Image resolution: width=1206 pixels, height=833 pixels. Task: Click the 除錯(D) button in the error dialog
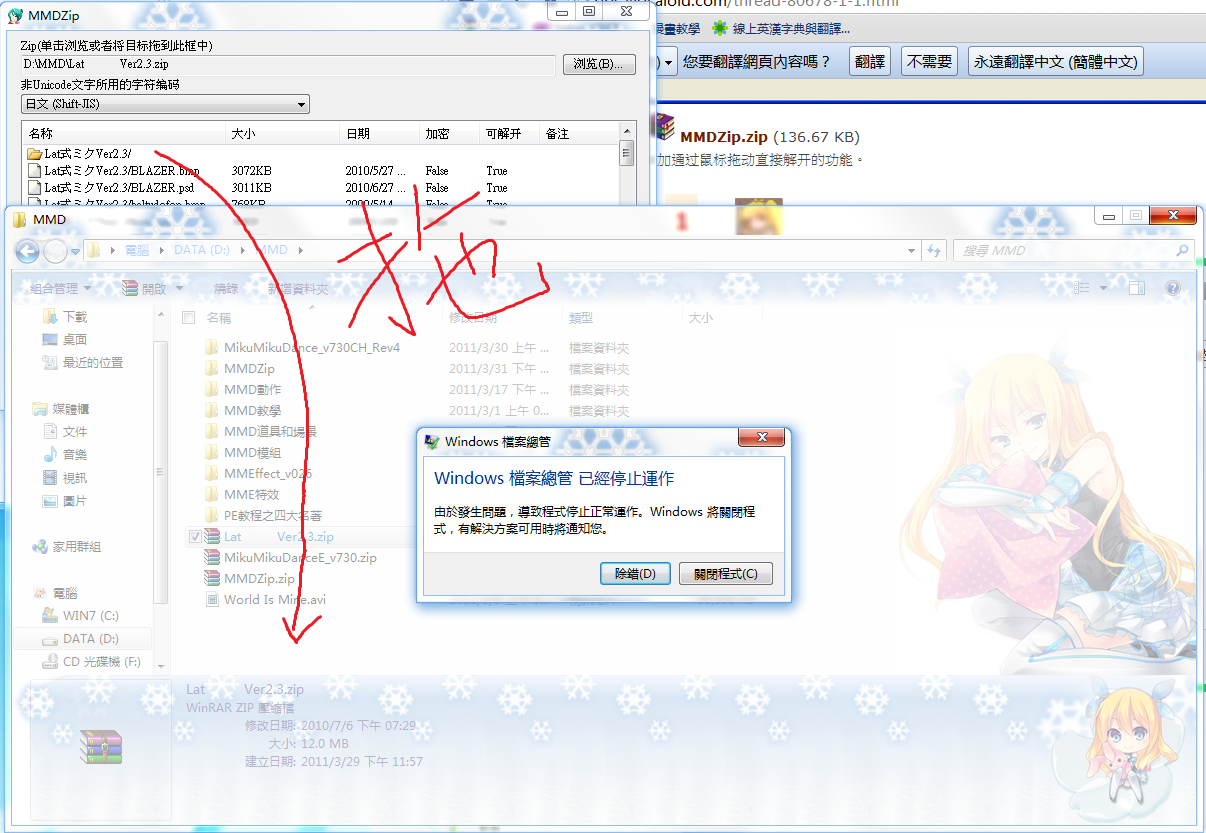[635, 574]
